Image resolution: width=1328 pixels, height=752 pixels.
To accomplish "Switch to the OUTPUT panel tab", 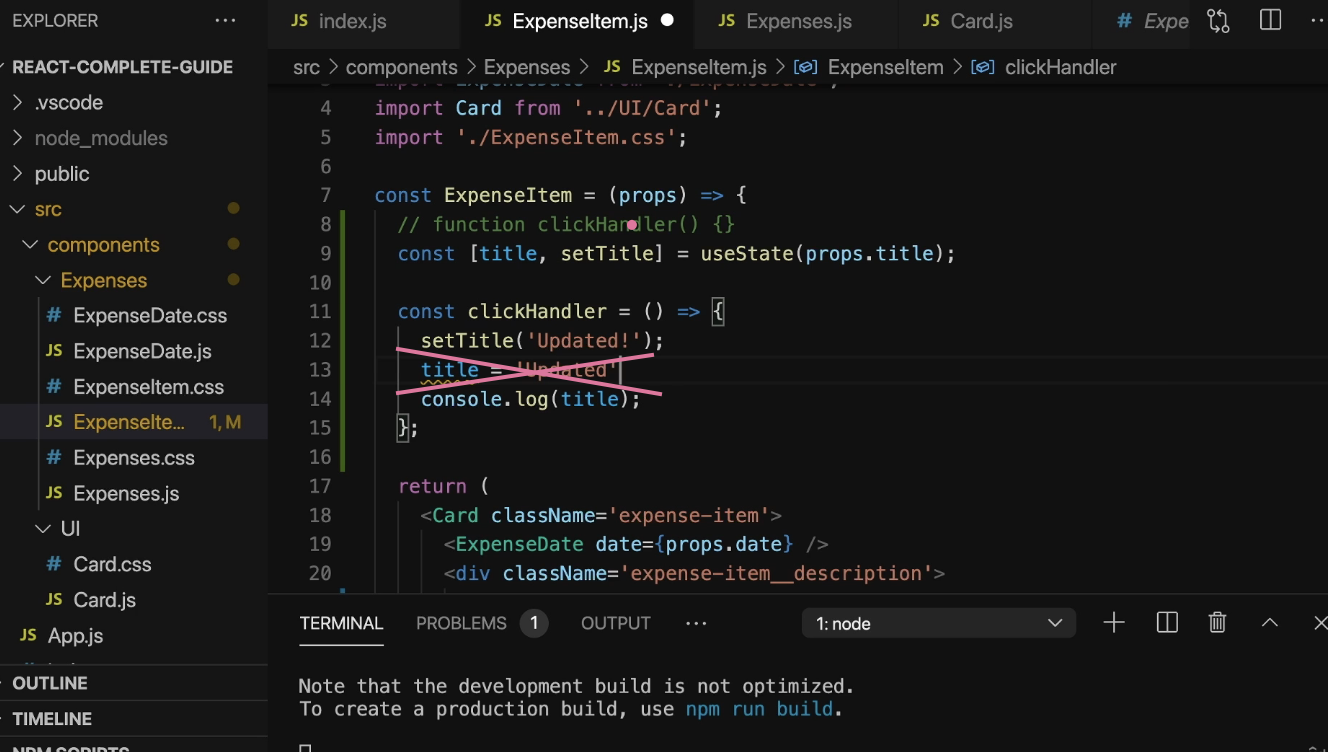I will [x=616, y=623].
